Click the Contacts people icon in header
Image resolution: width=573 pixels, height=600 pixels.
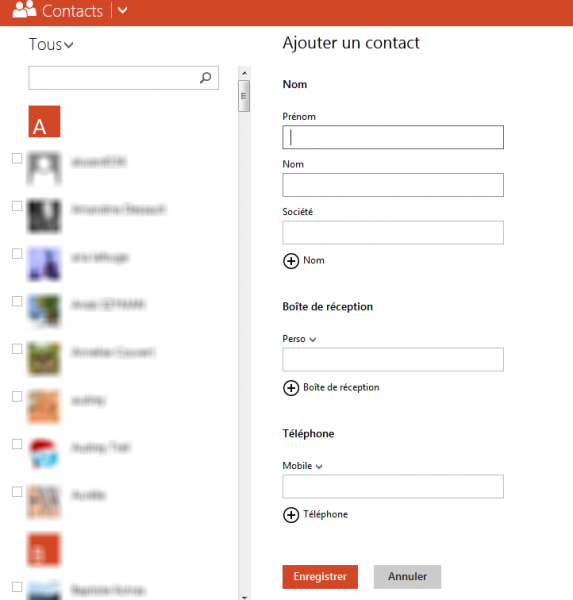[24, 10]
